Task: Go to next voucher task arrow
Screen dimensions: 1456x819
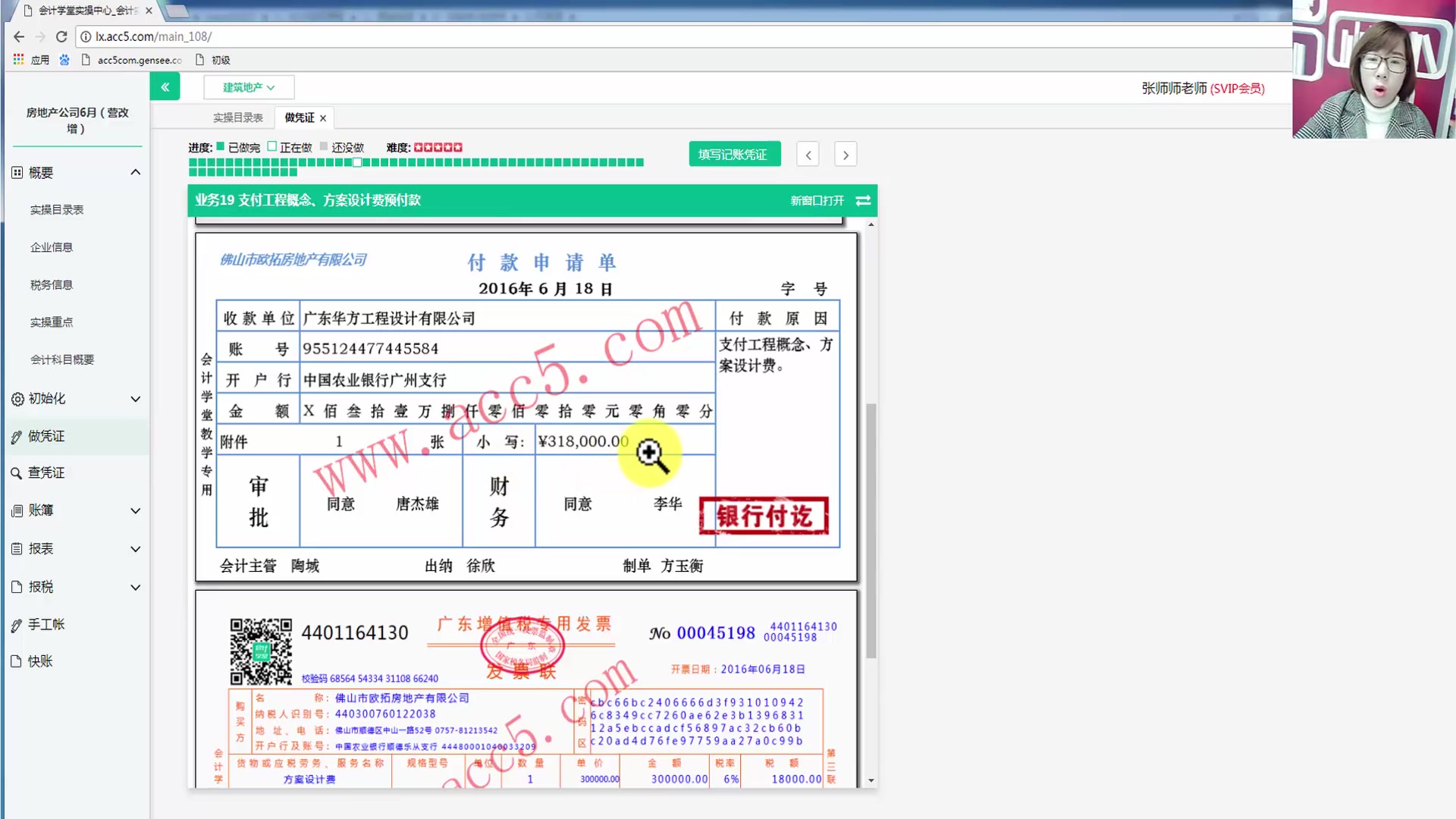Action: pyautogui.click(x=846, y=155)
